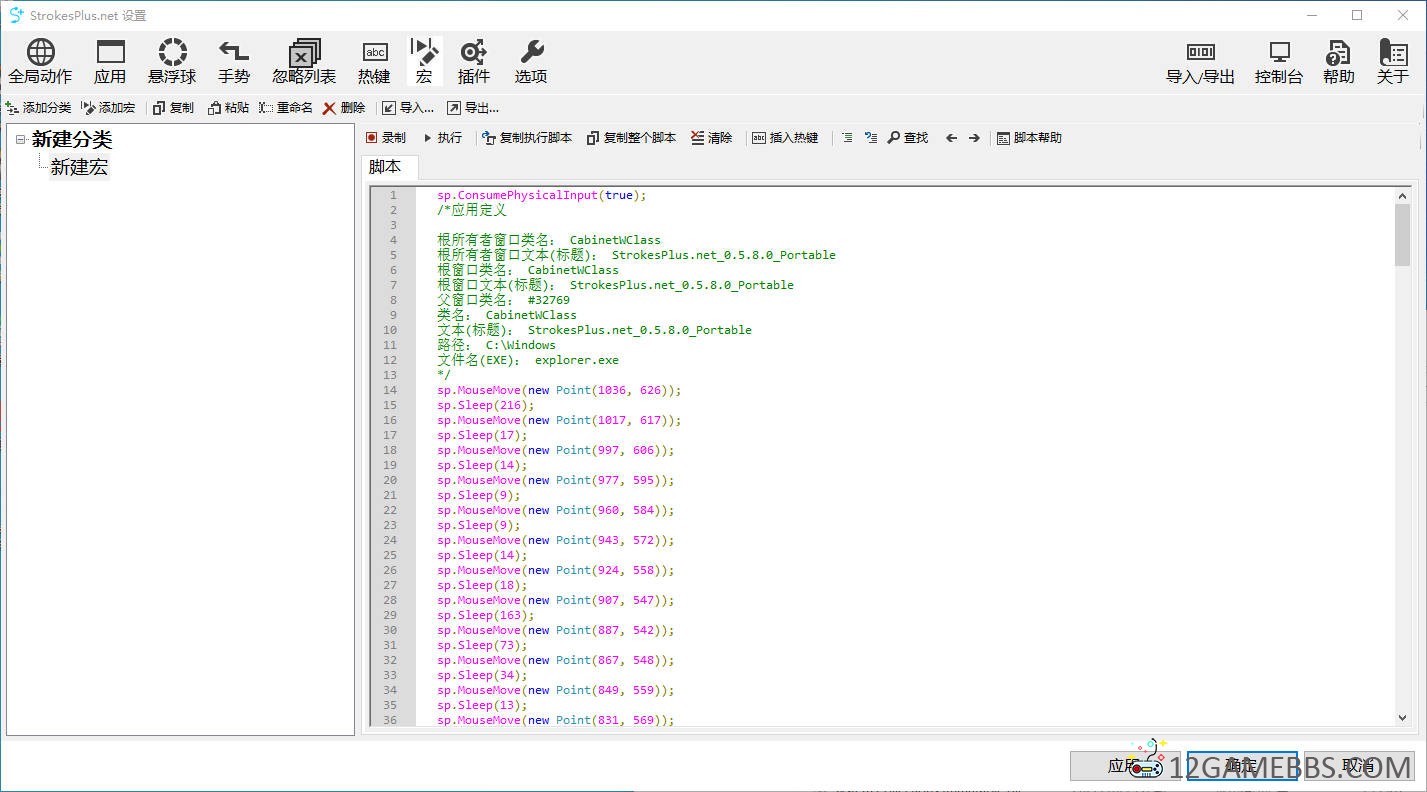
Task: Click the right arrow navigate forward icon
Action: (x=974, y=138)
